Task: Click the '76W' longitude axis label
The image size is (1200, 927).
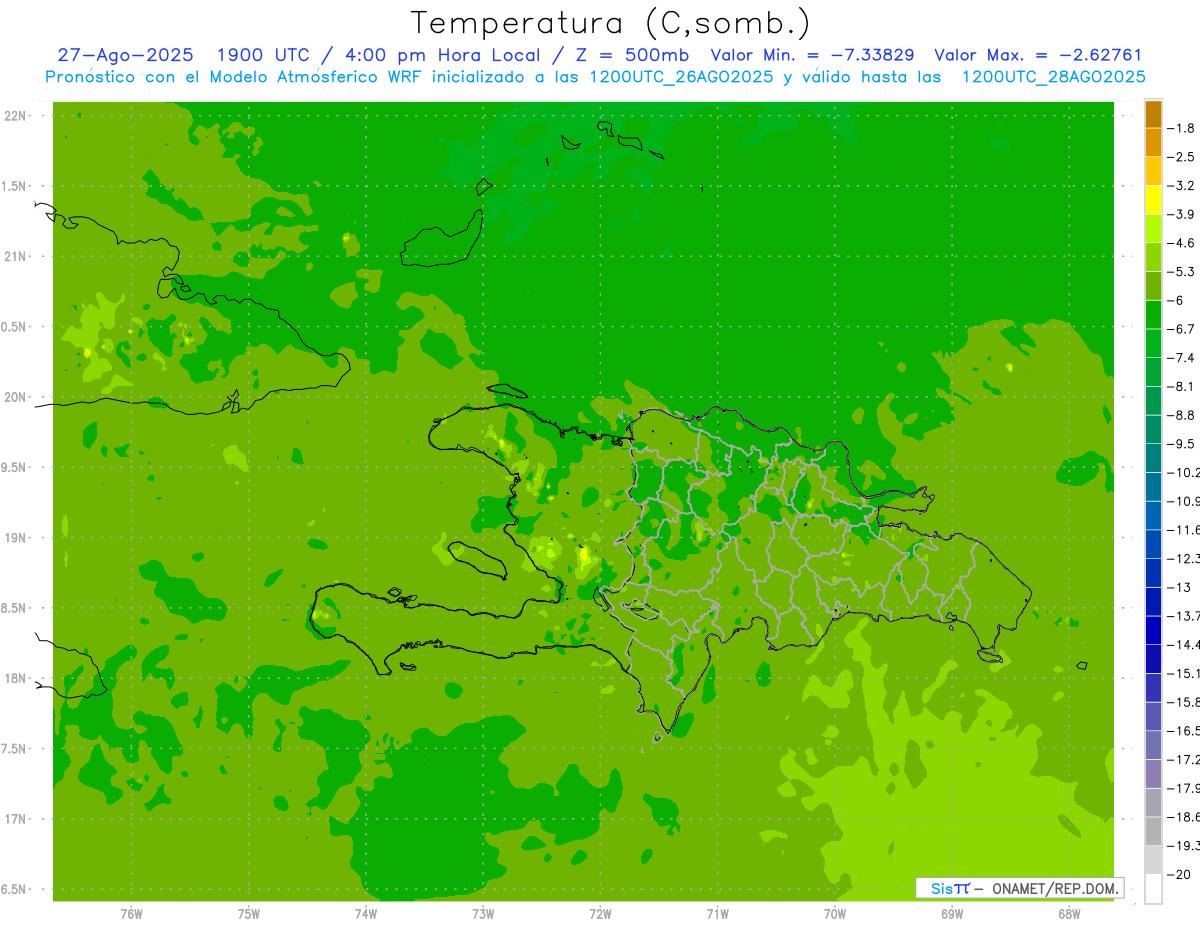Action: (131, 914)
